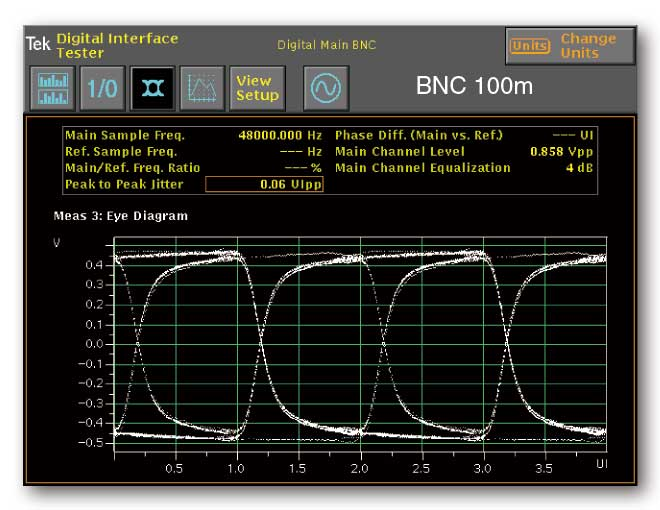This screenshot has height=510, width=660.
Task: Click the 0.858 Vpp value
Action: 562,151
